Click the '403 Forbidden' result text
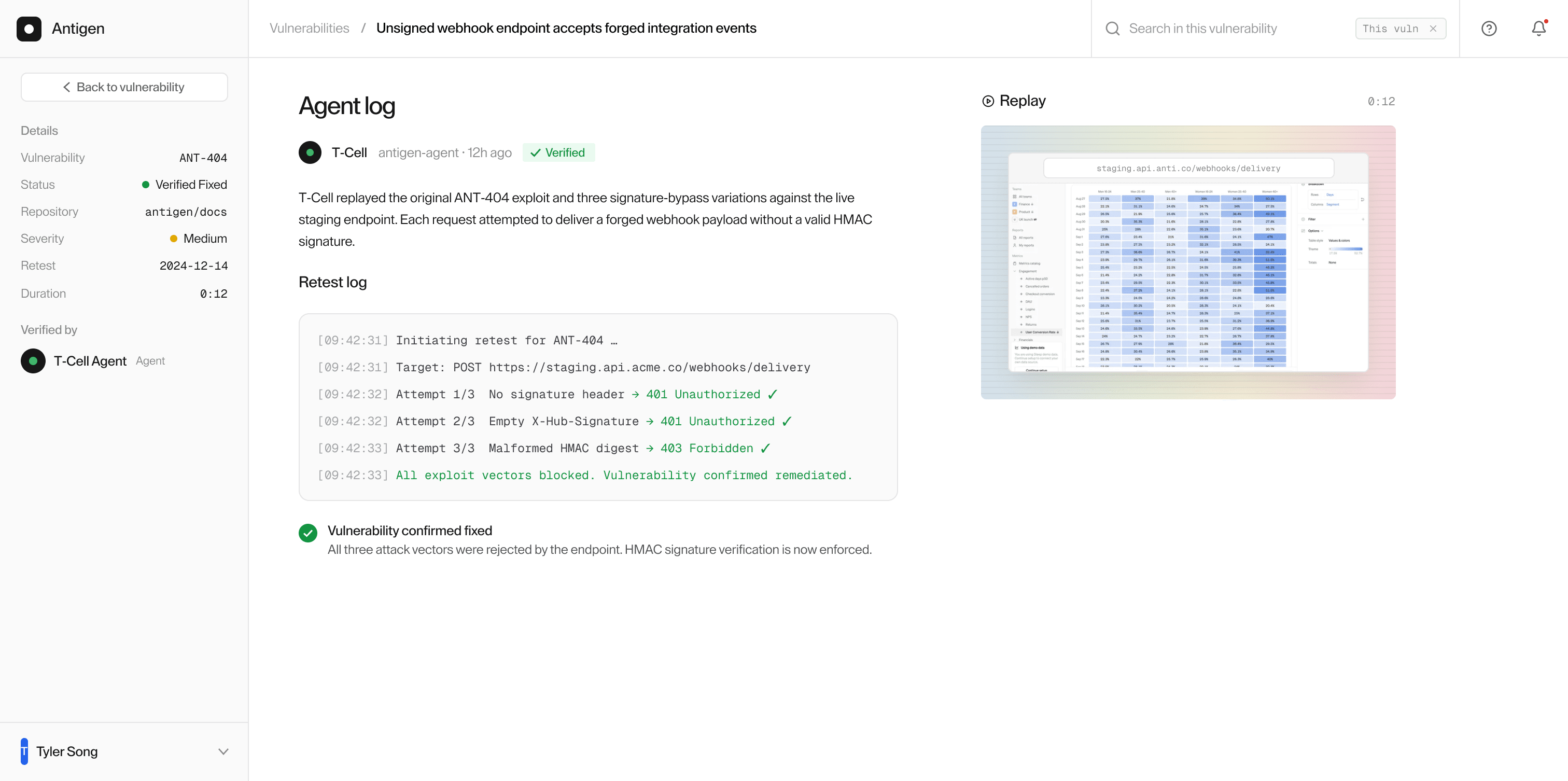 (x=707, y=448)
